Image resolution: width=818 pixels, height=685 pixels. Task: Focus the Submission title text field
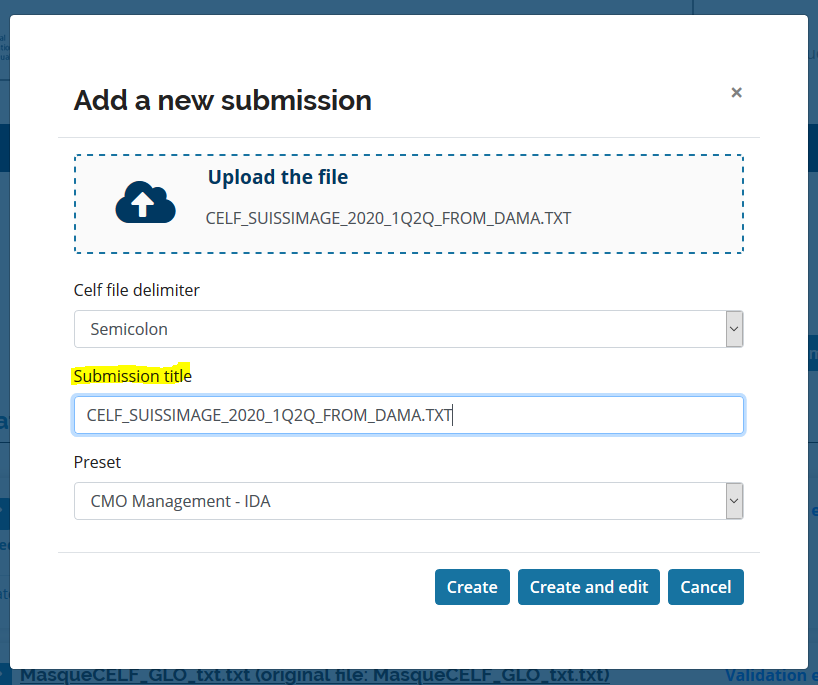(x=408, y=415)
